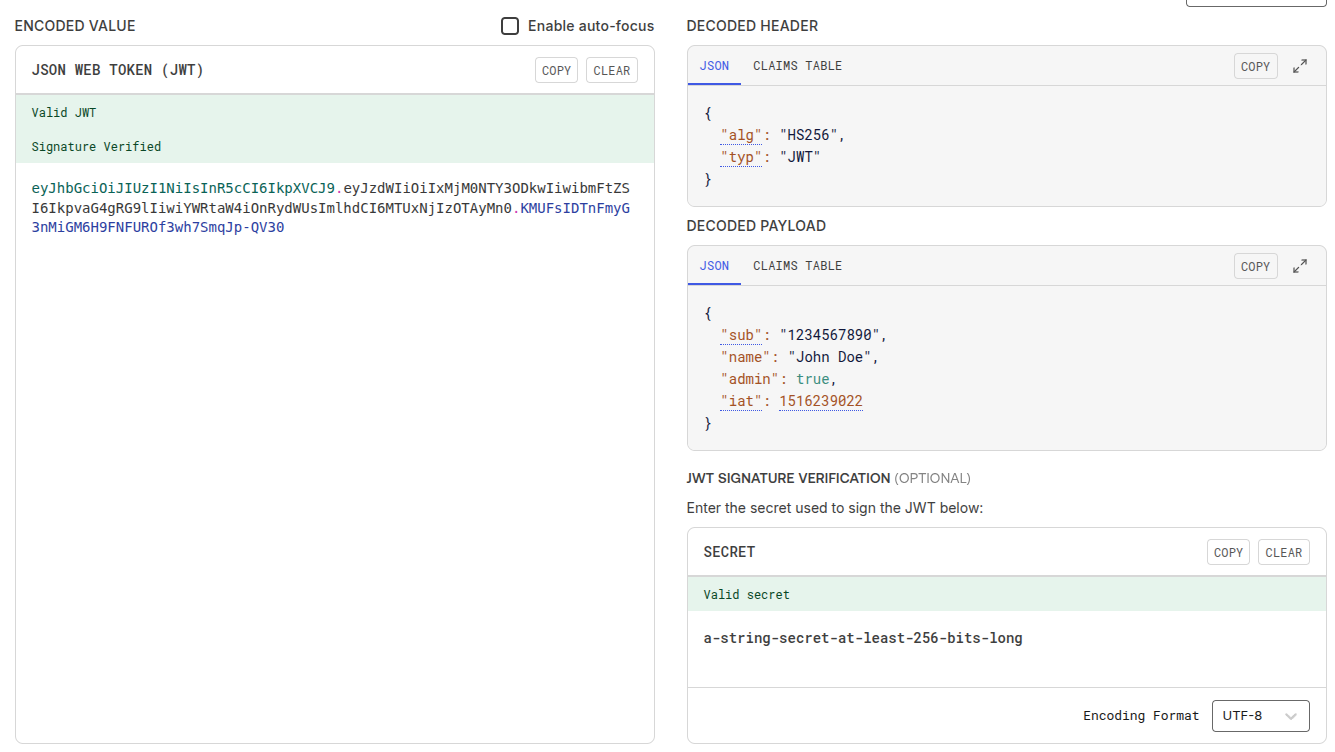This screenshot has height=752, width=1335.
Task: Select JSON tab in Decoded Payload
Action: (714, 266)
